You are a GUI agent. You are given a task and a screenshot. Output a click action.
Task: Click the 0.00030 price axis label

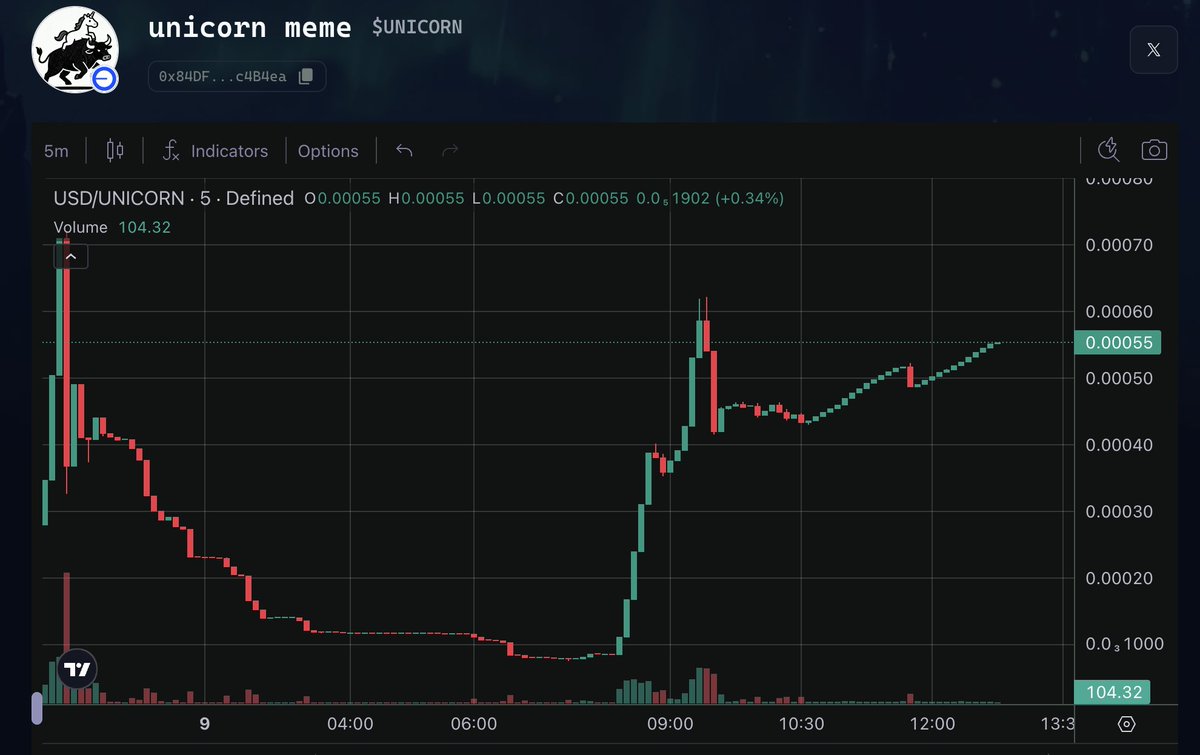[1119, 512]
